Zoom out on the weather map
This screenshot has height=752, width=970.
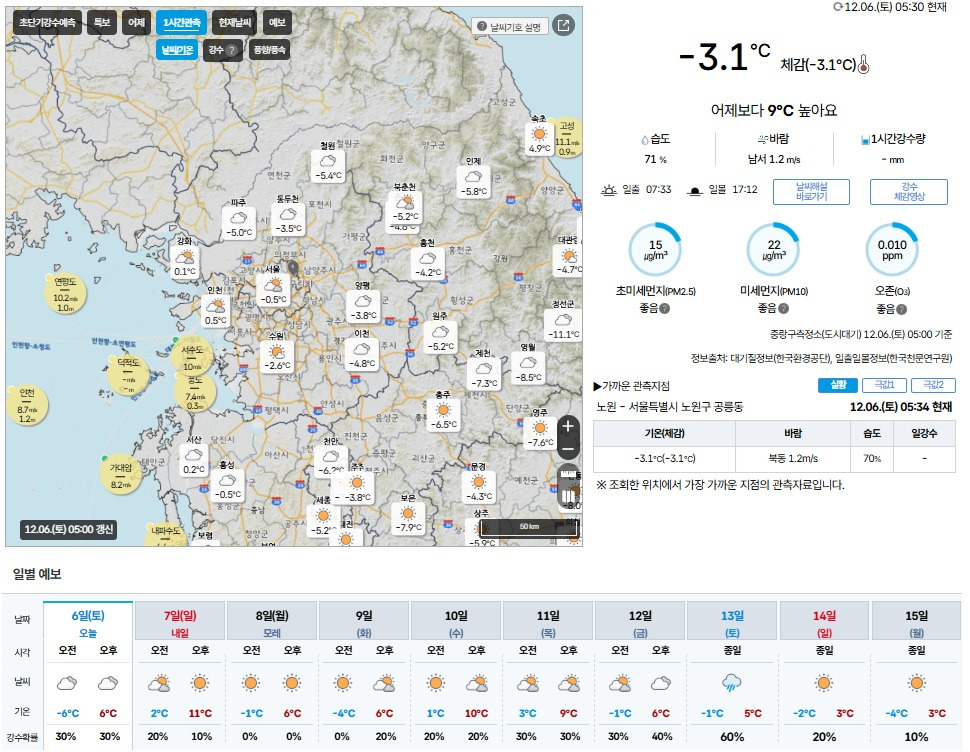tap(568, 448)
